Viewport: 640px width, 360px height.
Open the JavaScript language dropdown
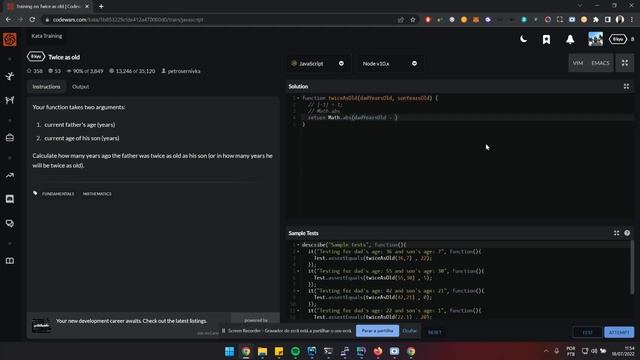coord(318,63)
